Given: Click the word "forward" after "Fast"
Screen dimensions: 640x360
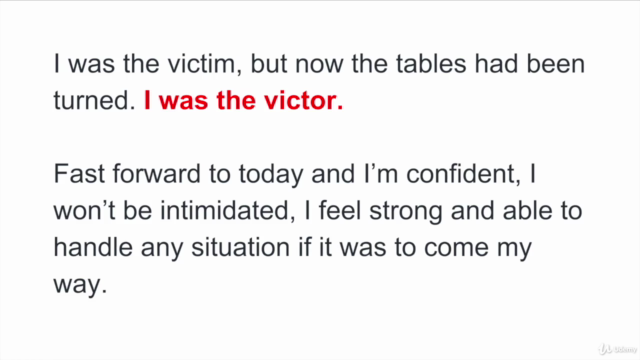Looking at the screenshot, I should (x=157, y=173).
